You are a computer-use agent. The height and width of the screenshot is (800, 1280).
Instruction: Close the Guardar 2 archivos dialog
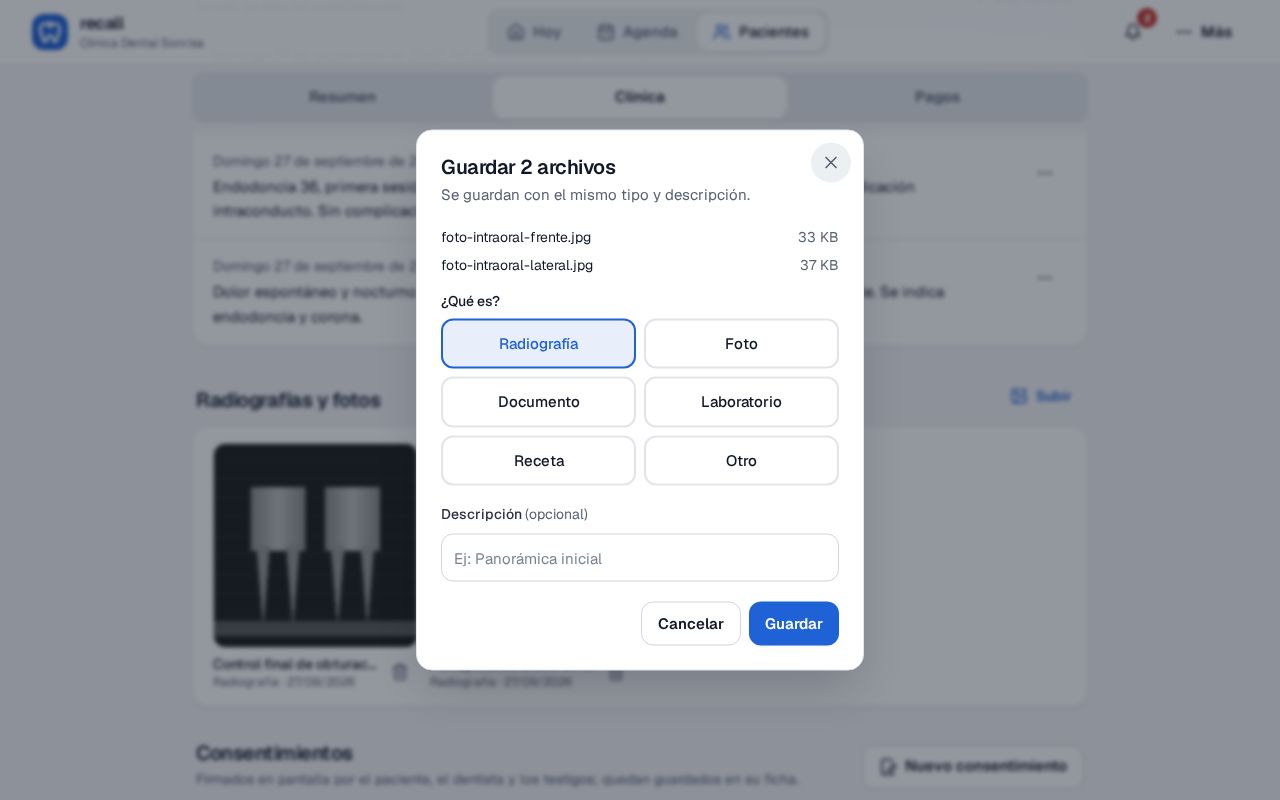(830, 162)
